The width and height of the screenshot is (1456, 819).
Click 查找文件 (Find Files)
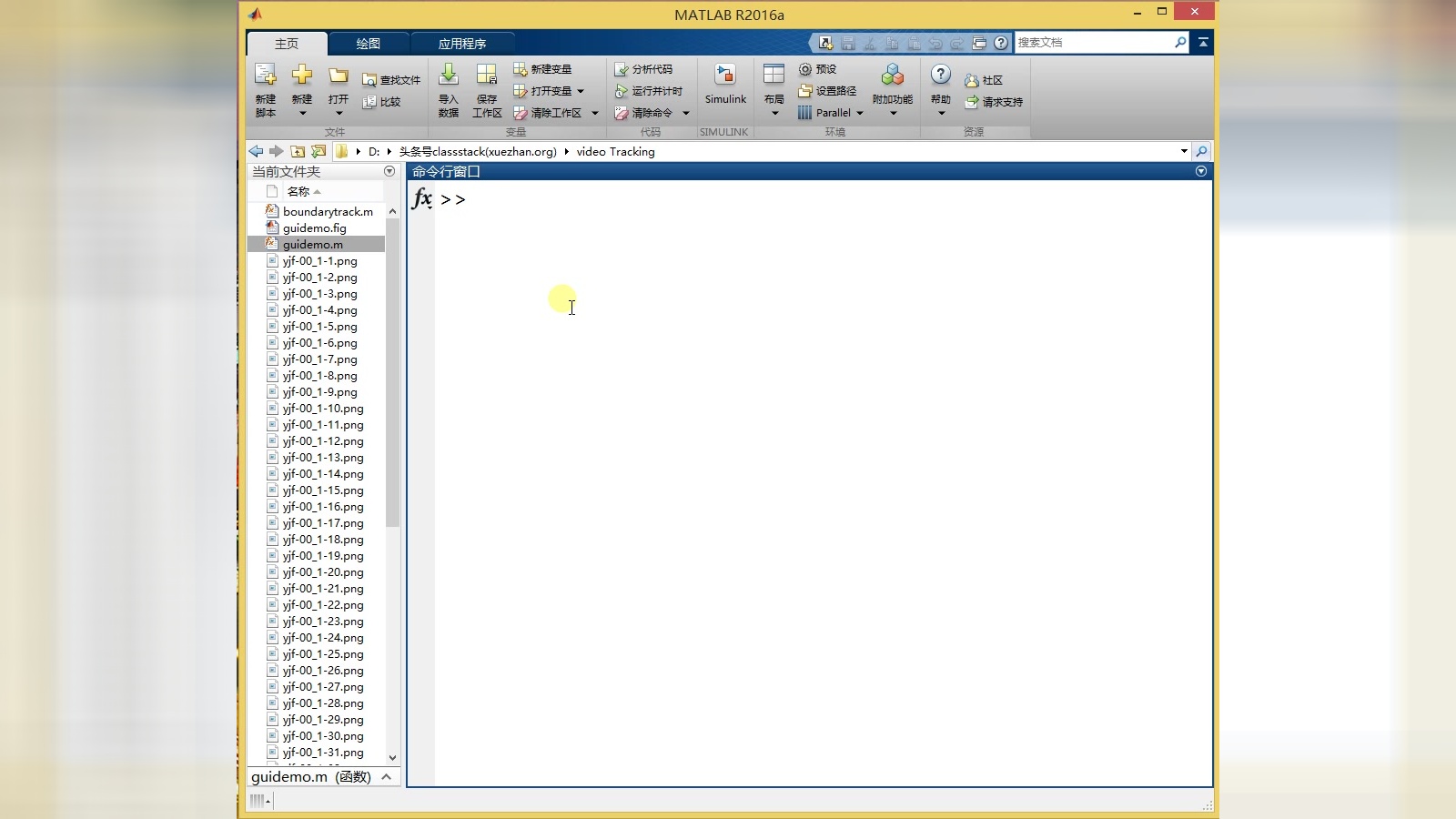coord(391,80)
